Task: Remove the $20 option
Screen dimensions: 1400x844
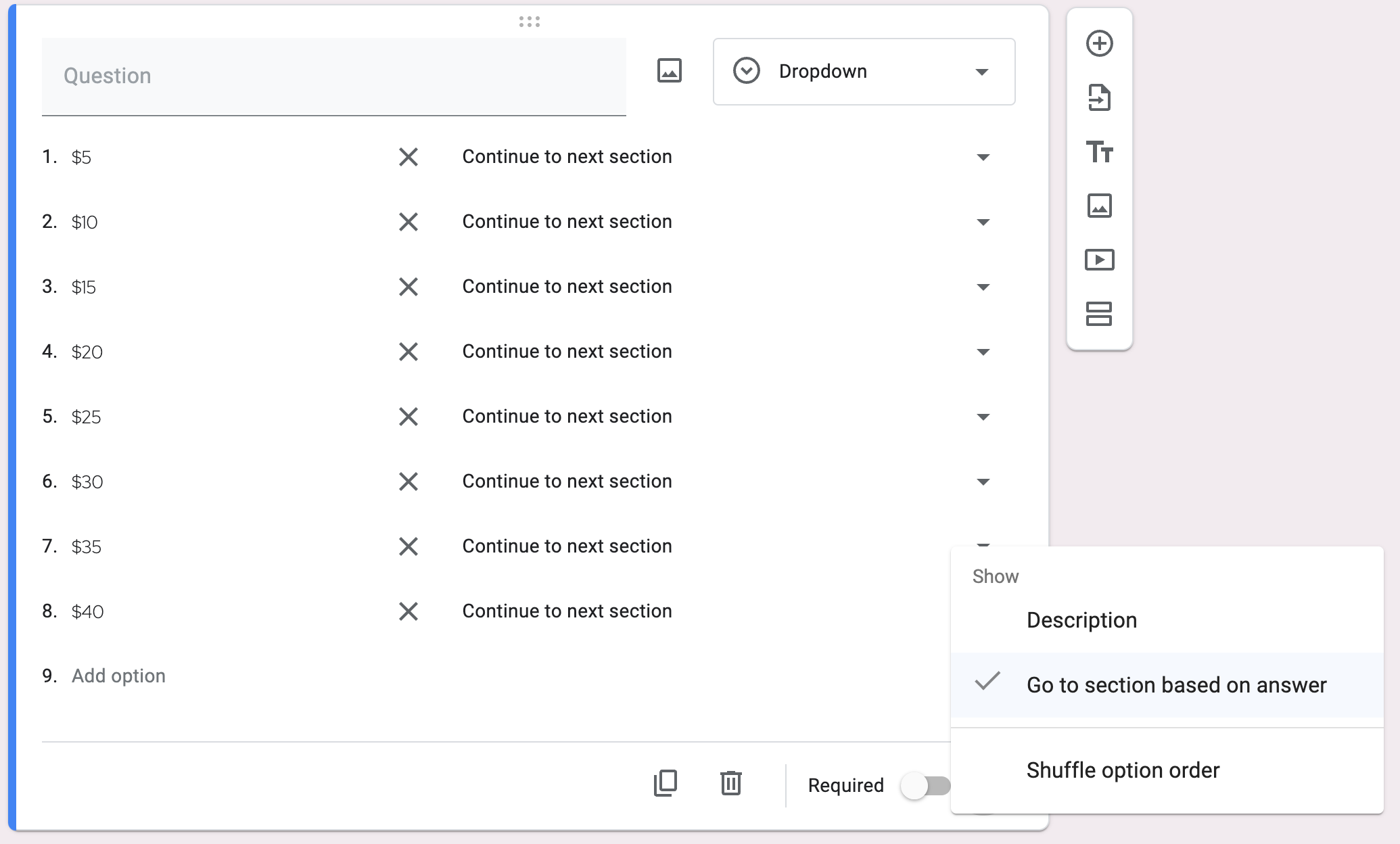Action: pos(409,352)
